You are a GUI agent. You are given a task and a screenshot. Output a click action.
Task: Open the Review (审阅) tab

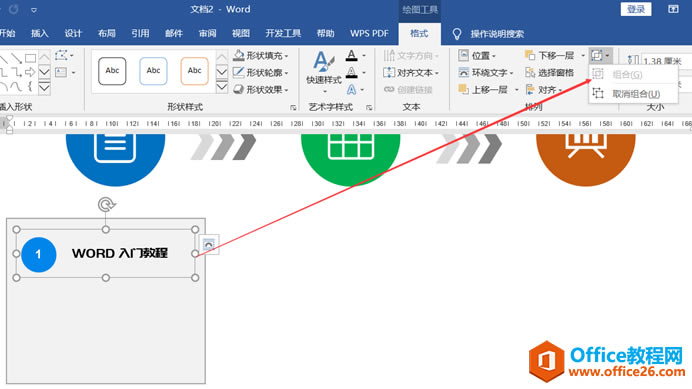(x=207, y=34)
